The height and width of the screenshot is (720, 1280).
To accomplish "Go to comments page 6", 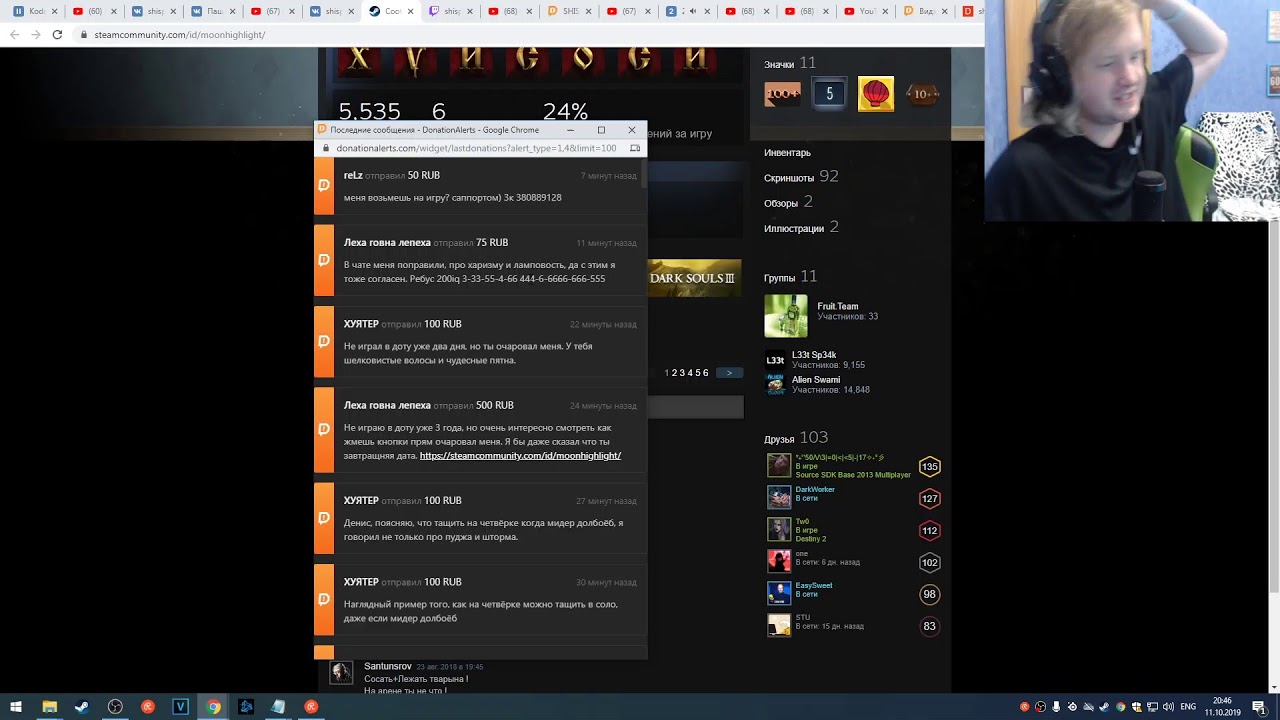I will click(x=706, y=373).
